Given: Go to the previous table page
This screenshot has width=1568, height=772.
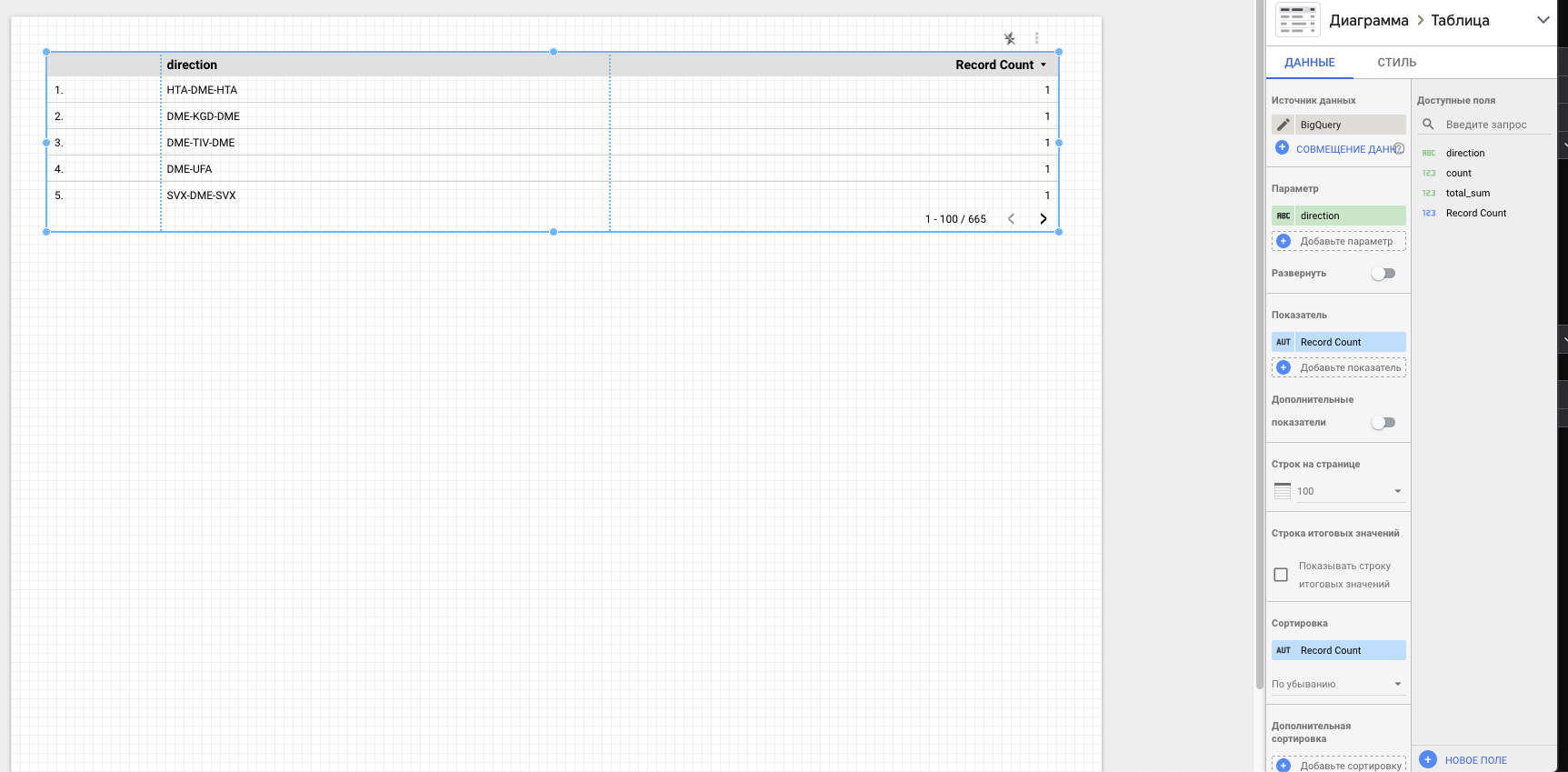Looking at the screenshot, I should pyautogui.click(x=1011, y=219).
